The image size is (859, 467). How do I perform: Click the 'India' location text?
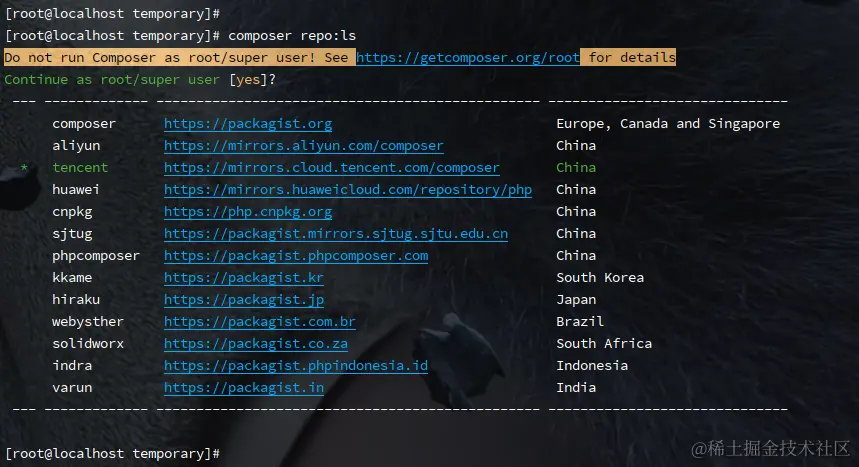click(576, 387)
